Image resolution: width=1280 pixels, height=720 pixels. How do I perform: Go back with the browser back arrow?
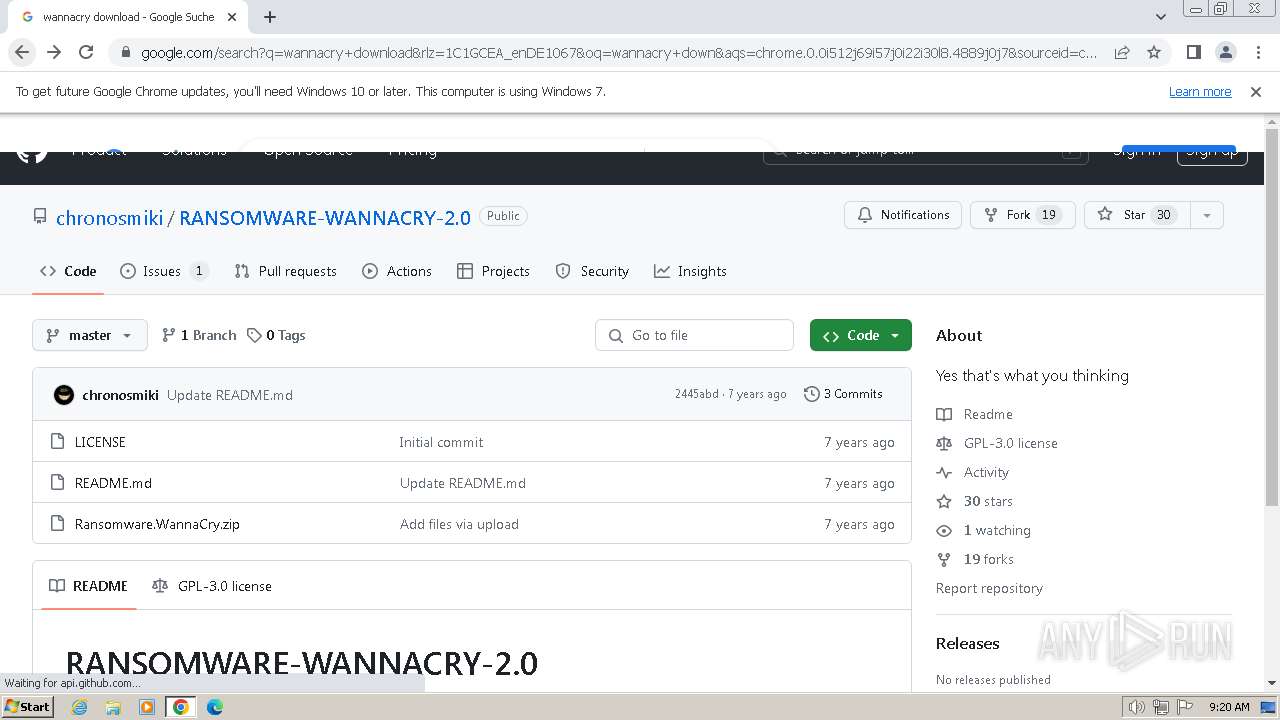click(x=22, y=53)
